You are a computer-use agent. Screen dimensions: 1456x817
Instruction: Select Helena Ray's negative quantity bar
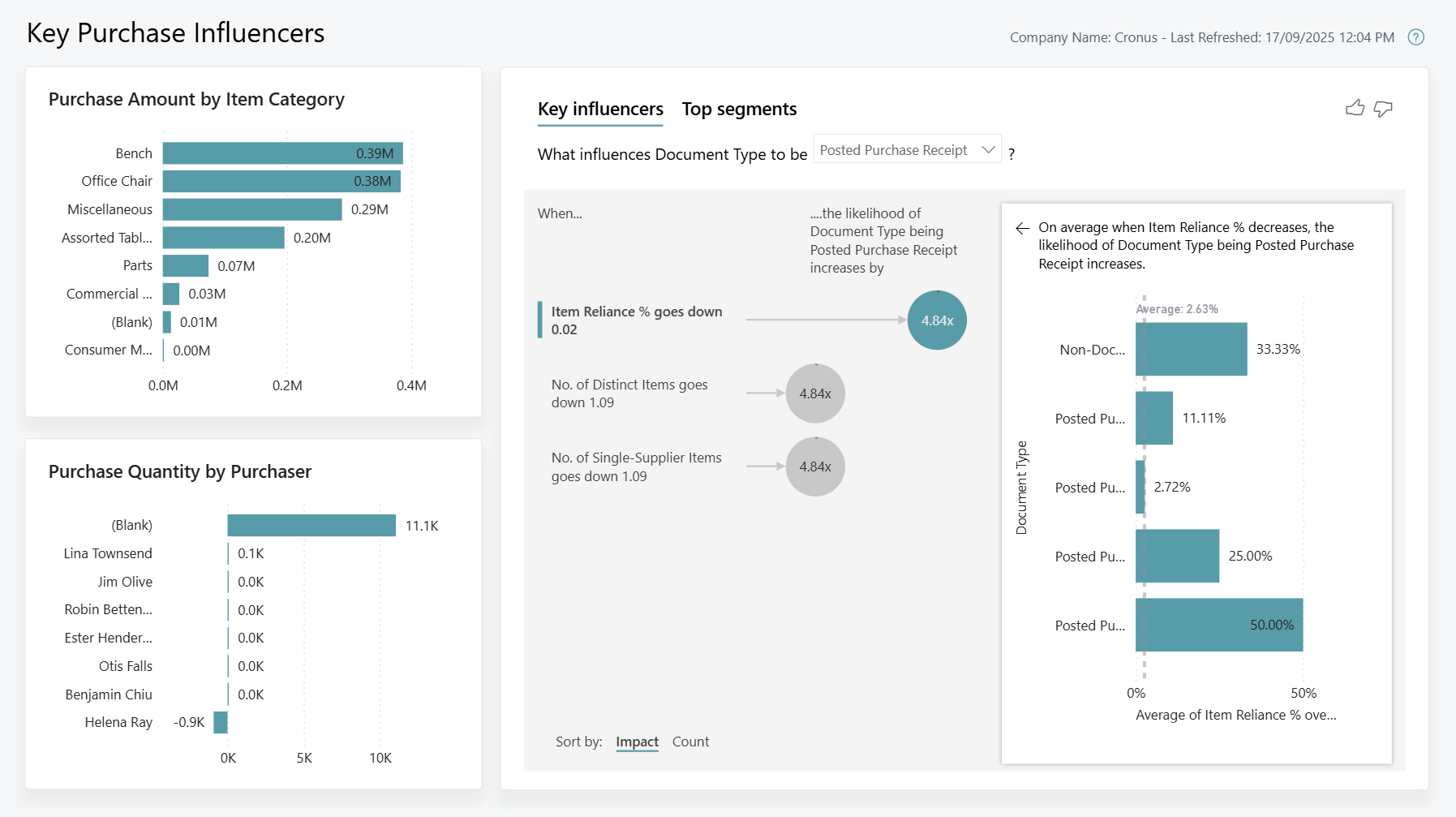click(x=219, y=722)
